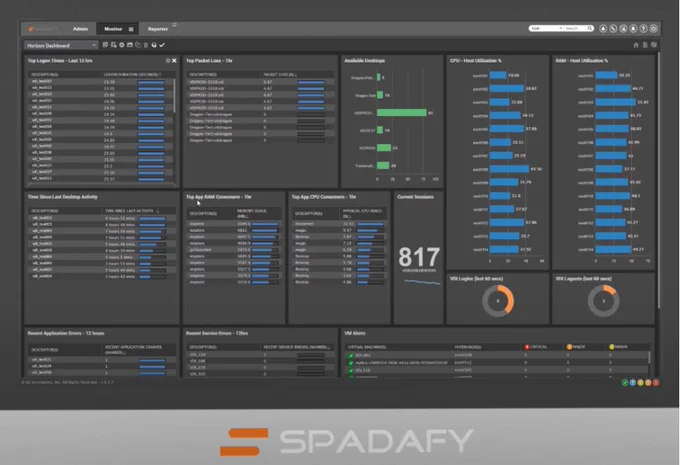Use the VM Alerts table scrollbar

click(649, 357)
